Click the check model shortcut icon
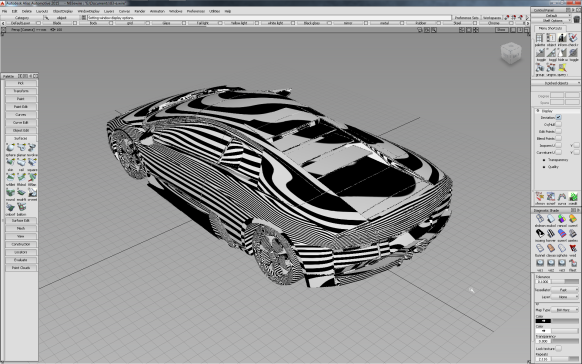Image resolution: width=582 pixels, height=364 pixels. (573, 38)
